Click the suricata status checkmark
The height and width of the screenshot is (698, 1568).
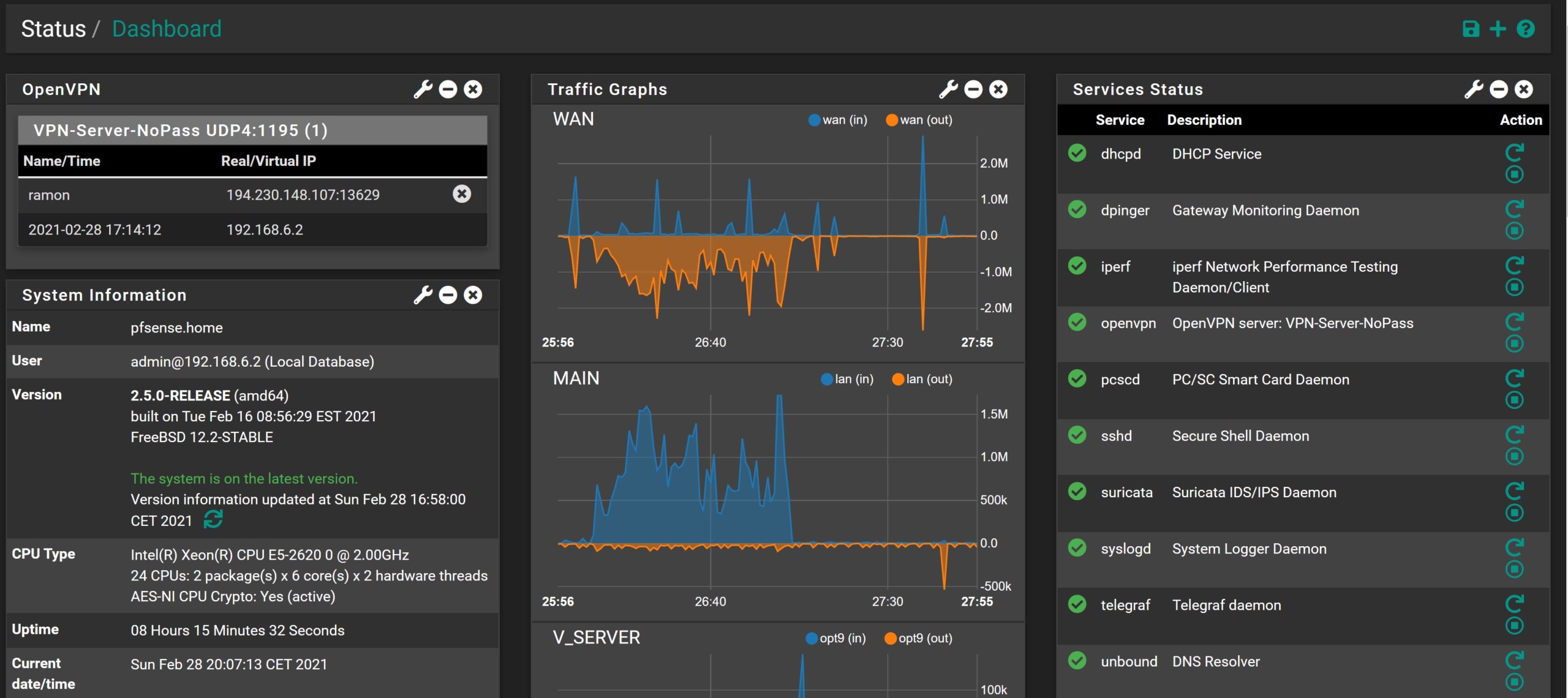point(1077,491)
